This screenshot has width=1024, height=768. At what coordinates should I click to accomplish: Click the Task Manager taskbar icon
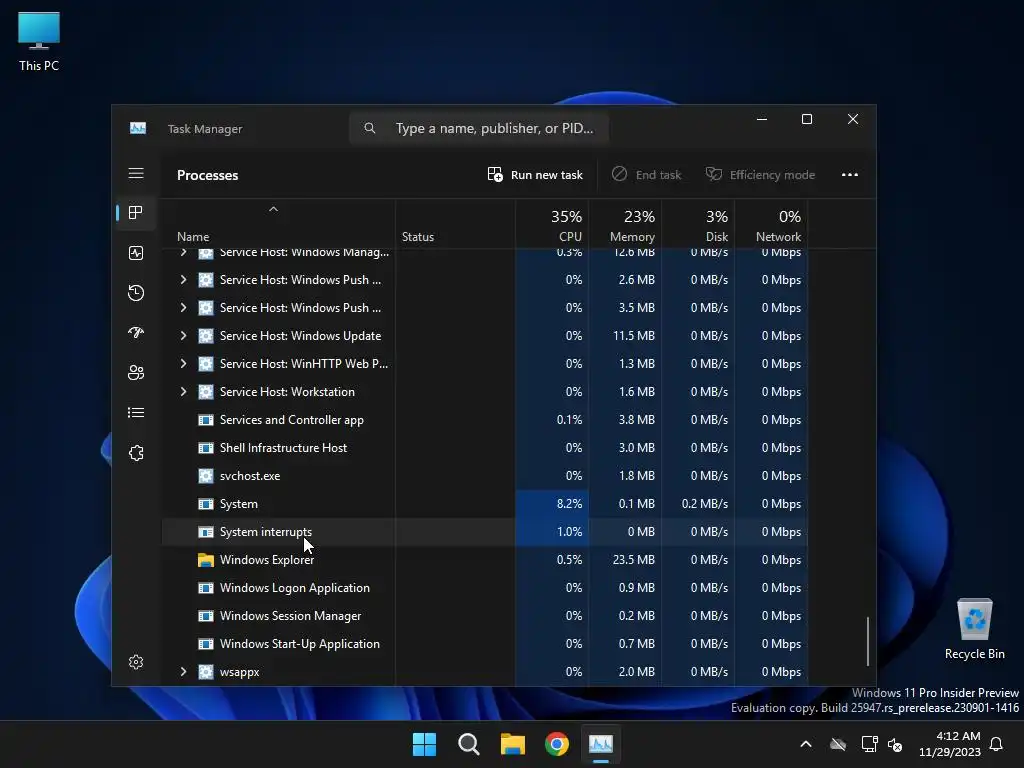601,744
